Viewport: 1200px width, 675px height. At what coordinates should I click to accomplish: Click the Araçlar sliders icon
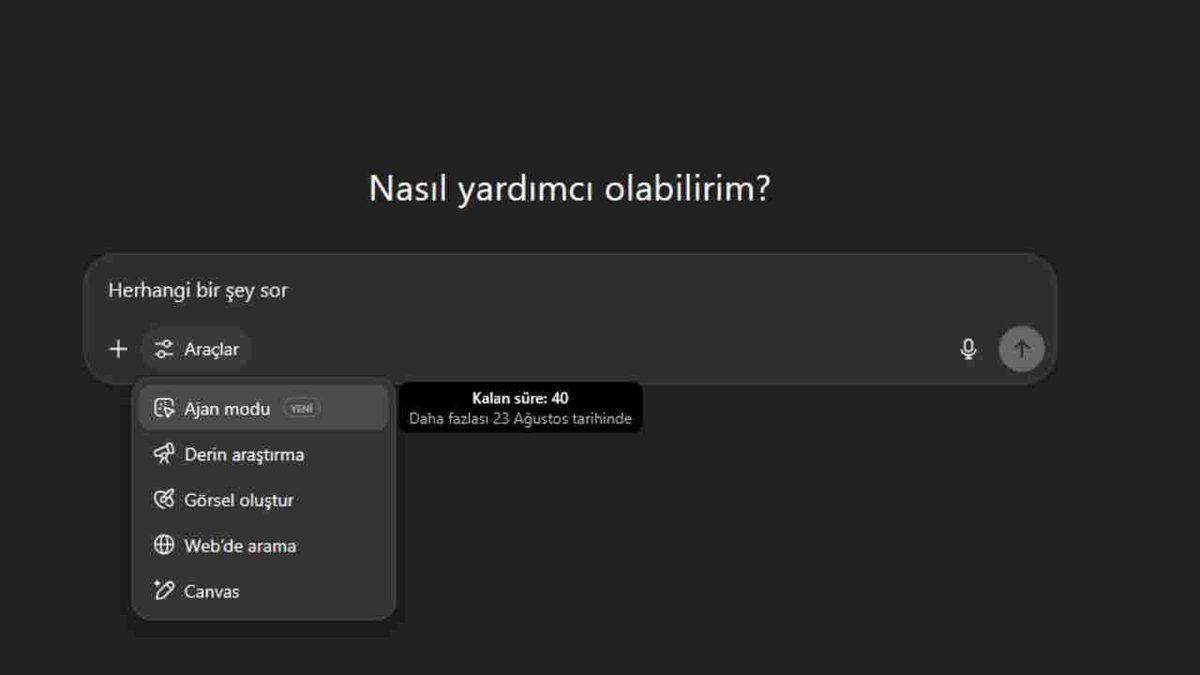click(x=162, y=349)
